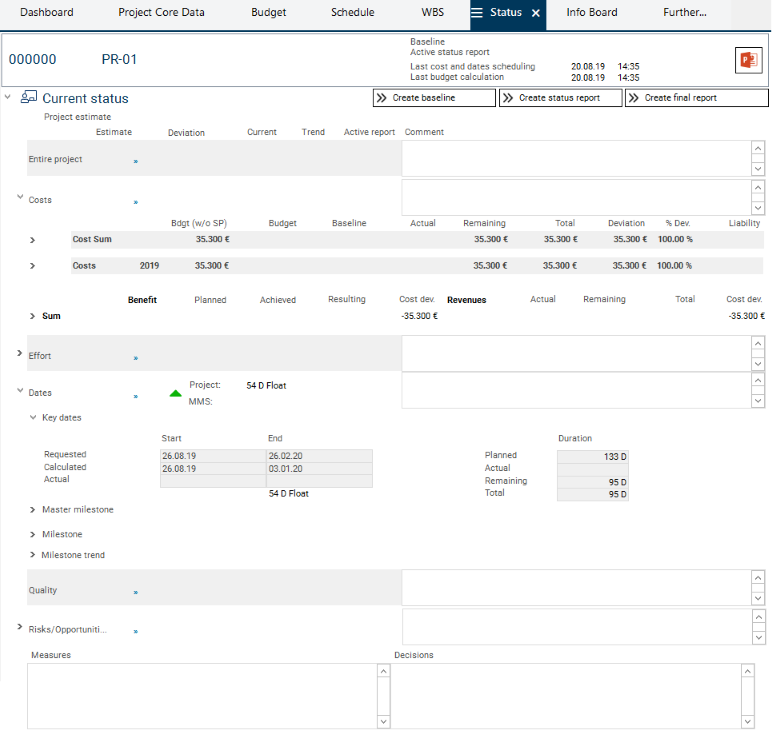
Task: Click into the Decisions text field
Action: pos(567,696)
